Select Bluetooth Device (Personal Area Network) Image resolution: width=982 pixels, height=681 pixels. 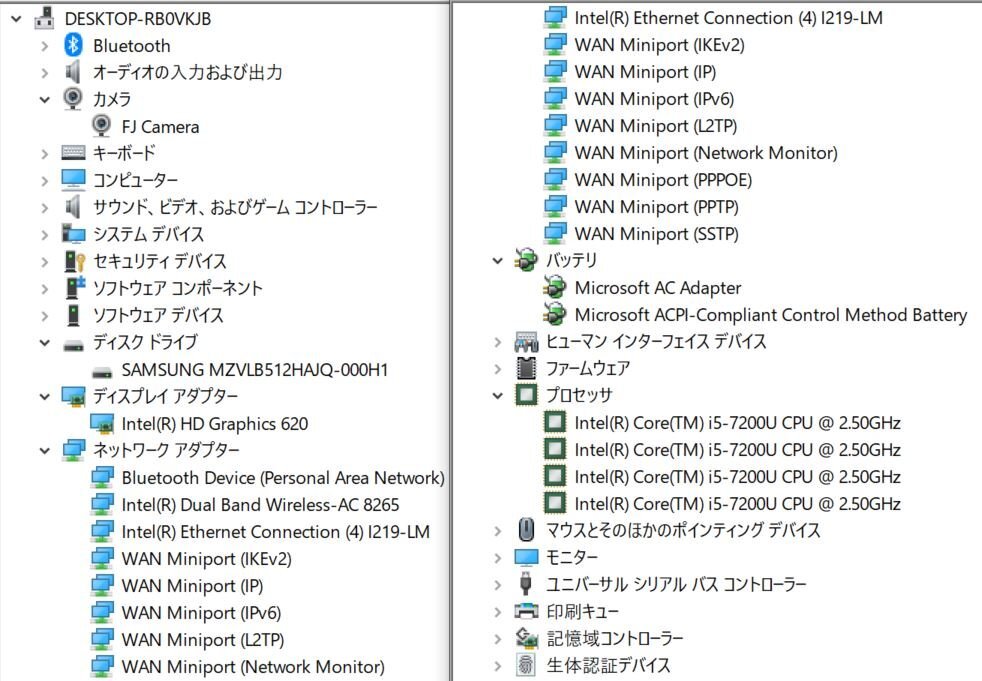tap(282, 478)
